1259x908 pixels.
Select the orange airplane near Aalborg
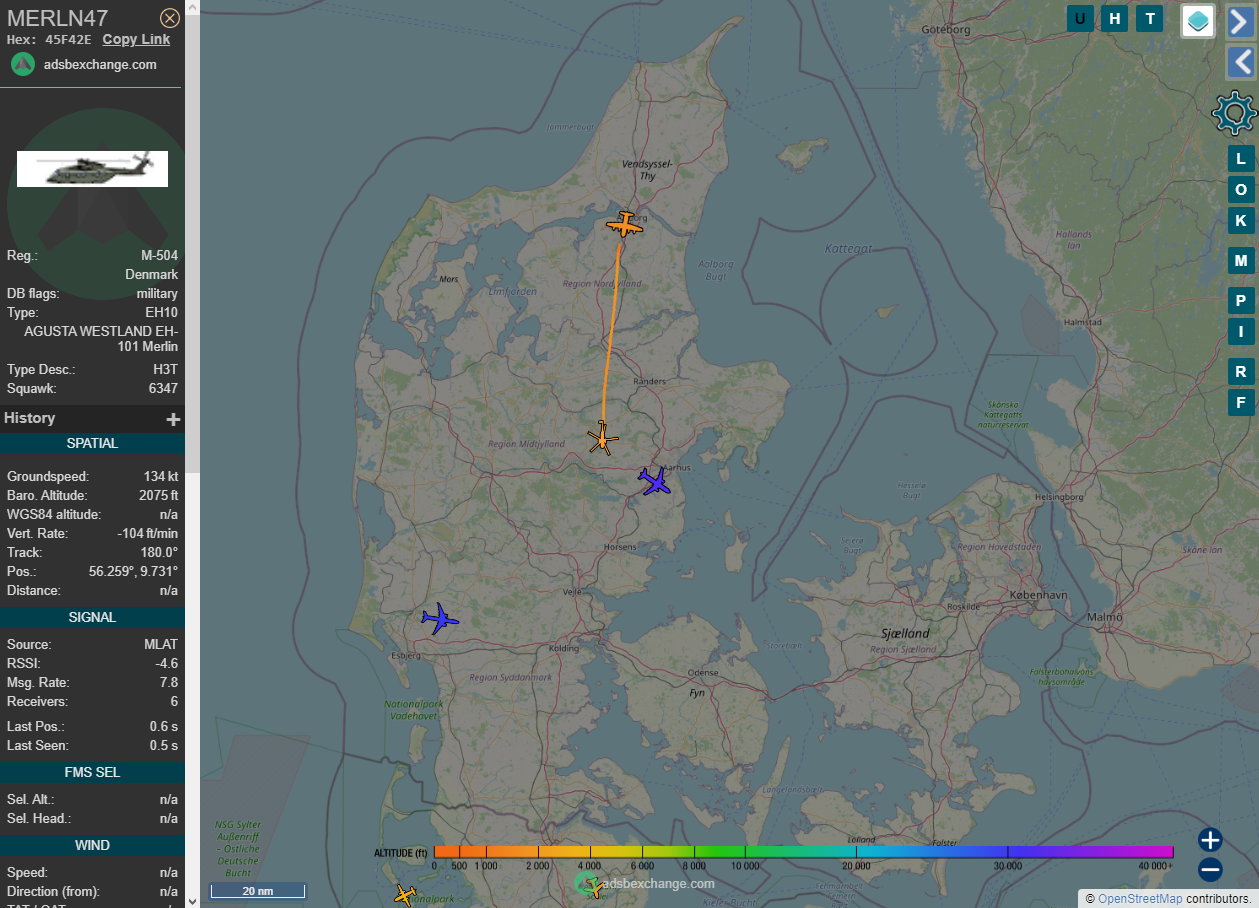click(624, 225)
